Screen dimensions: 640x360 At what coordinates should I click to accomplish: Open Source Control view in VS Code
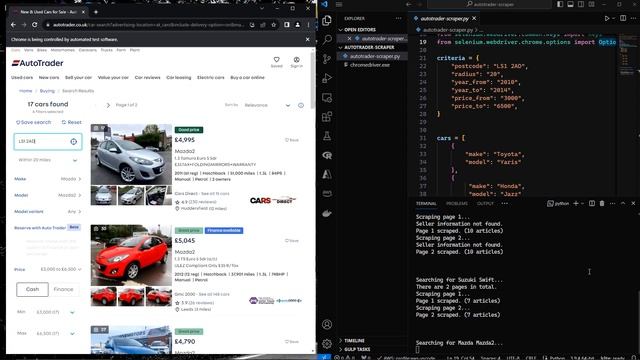coord(327,59)
